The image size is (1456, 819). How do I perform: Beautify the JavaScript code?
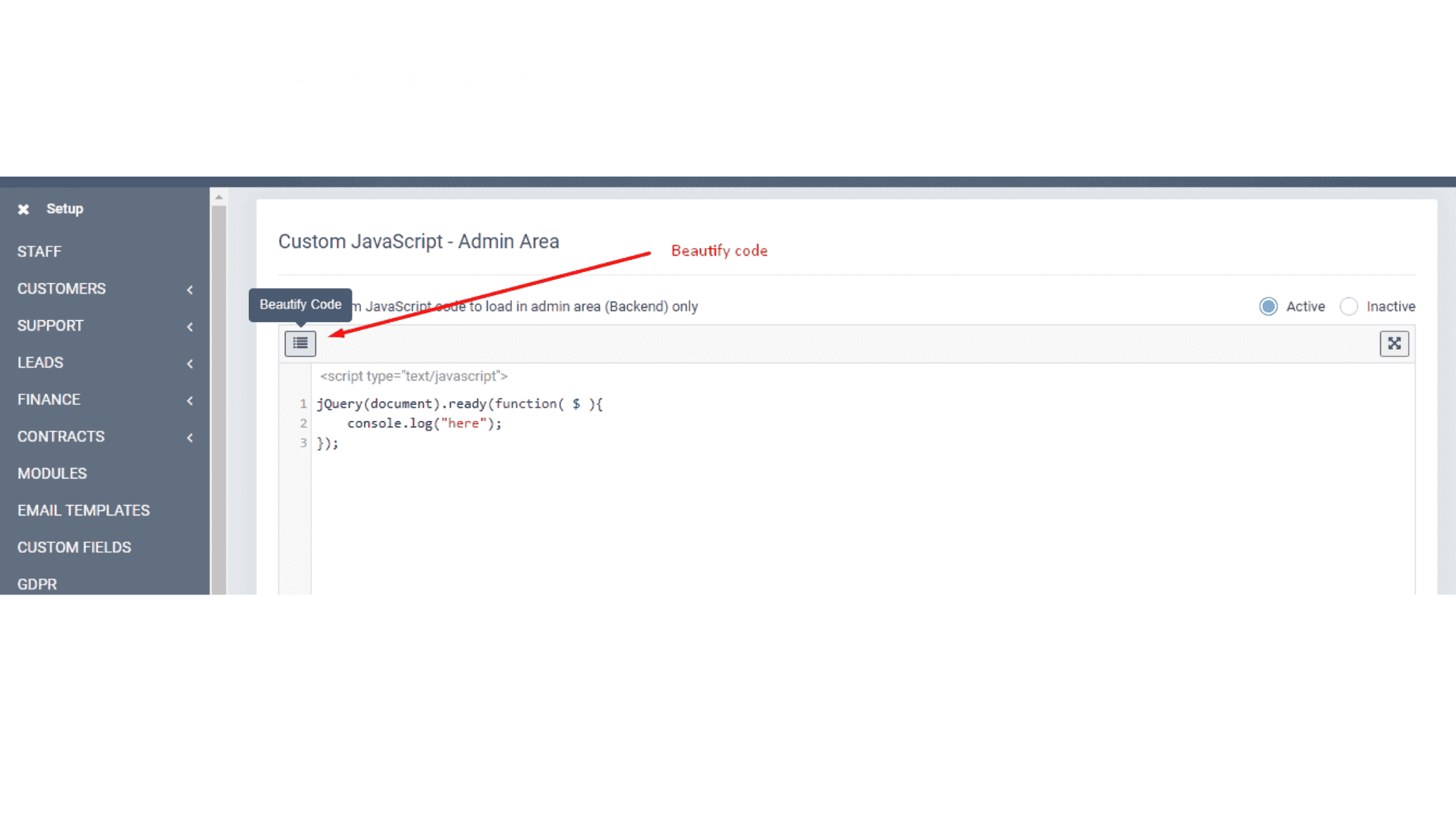click(x=300, y=344)
